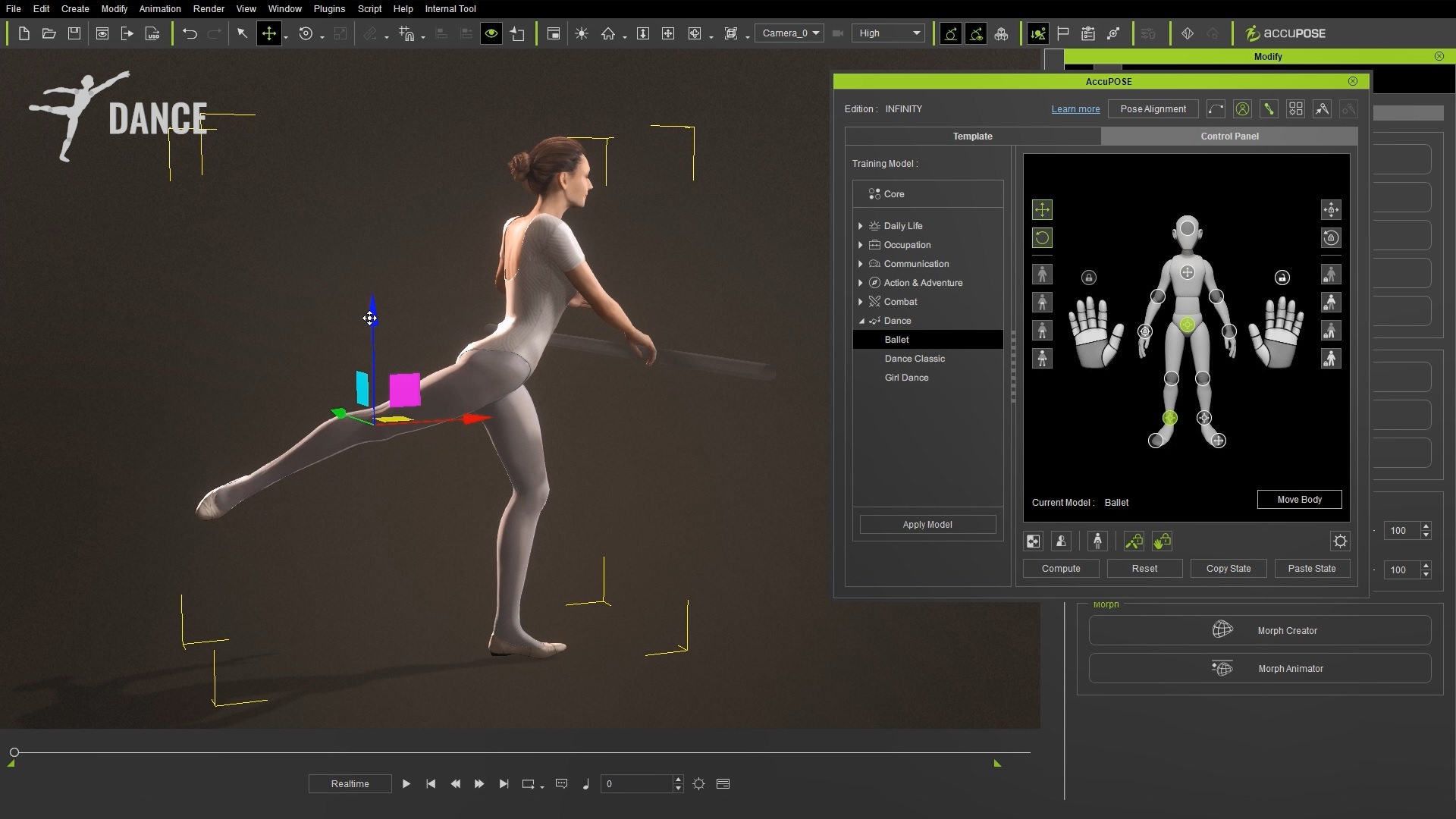Click the Open Project folder icon

[49, 33]
